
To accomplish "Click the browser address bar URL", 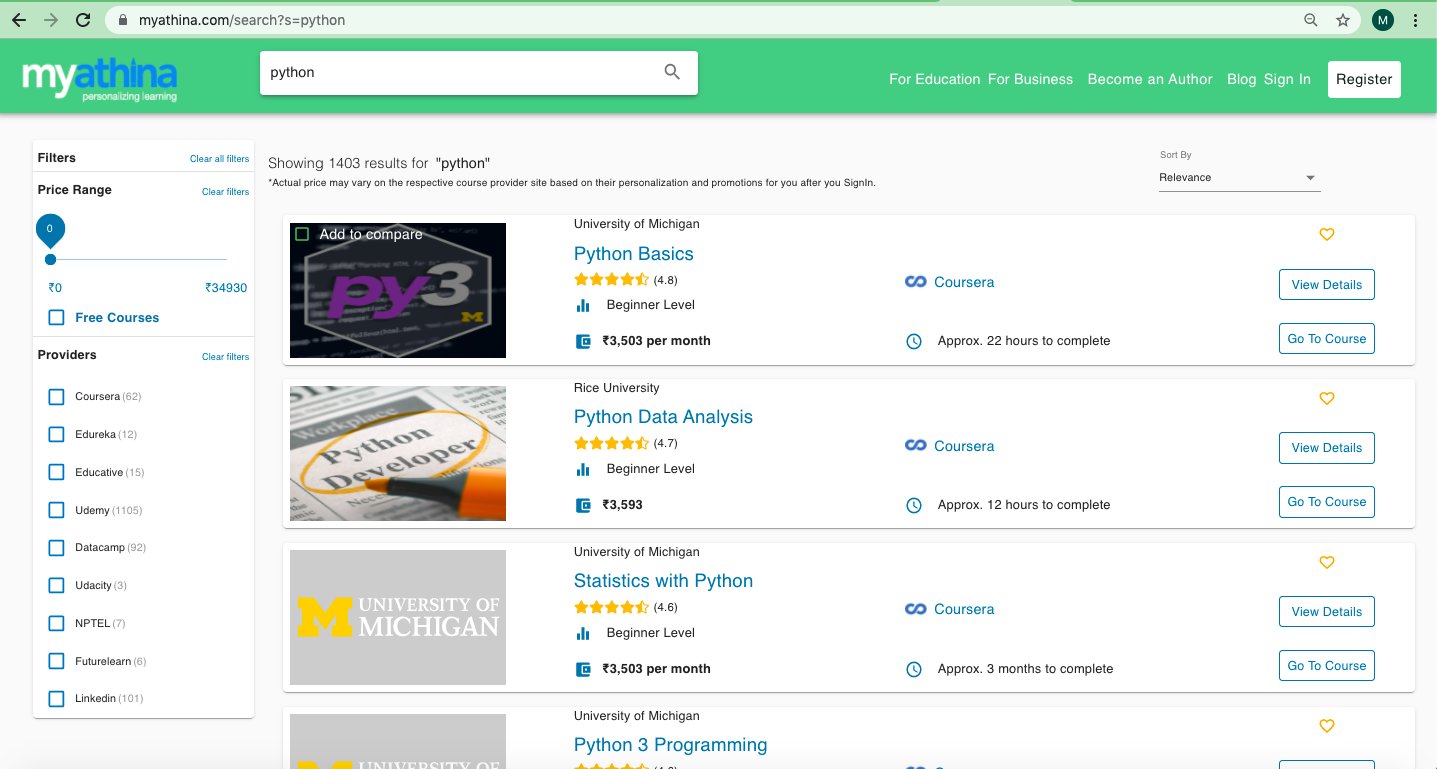I will click(x=242, y=20).
